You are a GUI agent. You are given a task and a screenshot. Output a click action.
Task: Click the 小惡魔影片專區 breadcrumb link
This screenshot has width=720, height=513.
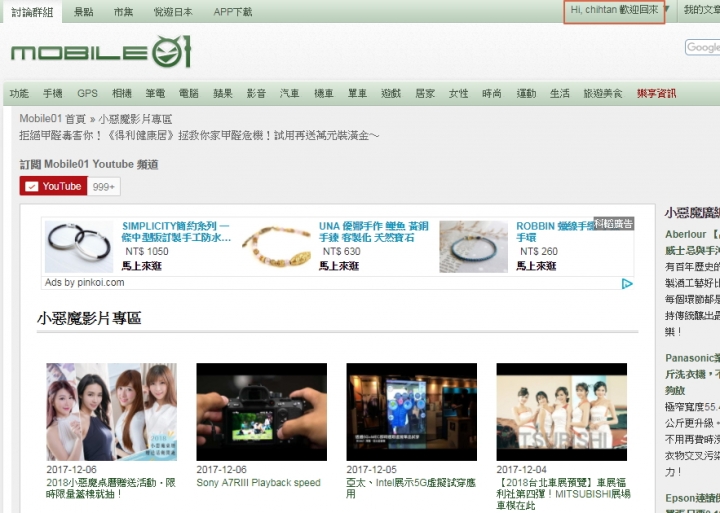click(135, 119)
